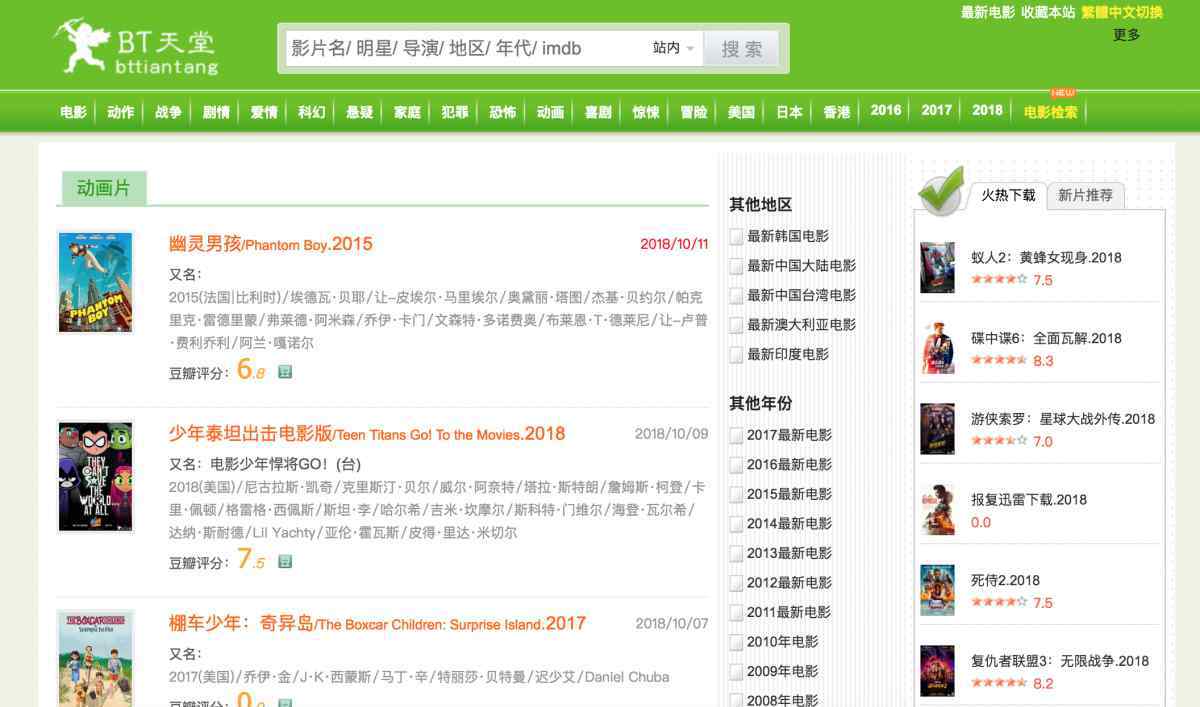Choose the 恐怖 genre in the nav bar
Image resolution: width=1200 pixels, height=707 pixels.
[503, 112]
